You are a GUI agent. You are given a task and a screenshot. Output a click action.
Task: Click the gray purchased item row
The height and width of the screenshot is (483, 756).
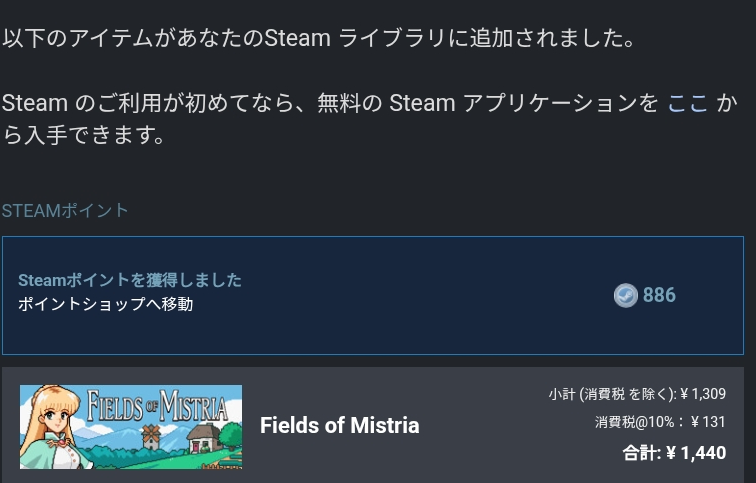(373, 425)
